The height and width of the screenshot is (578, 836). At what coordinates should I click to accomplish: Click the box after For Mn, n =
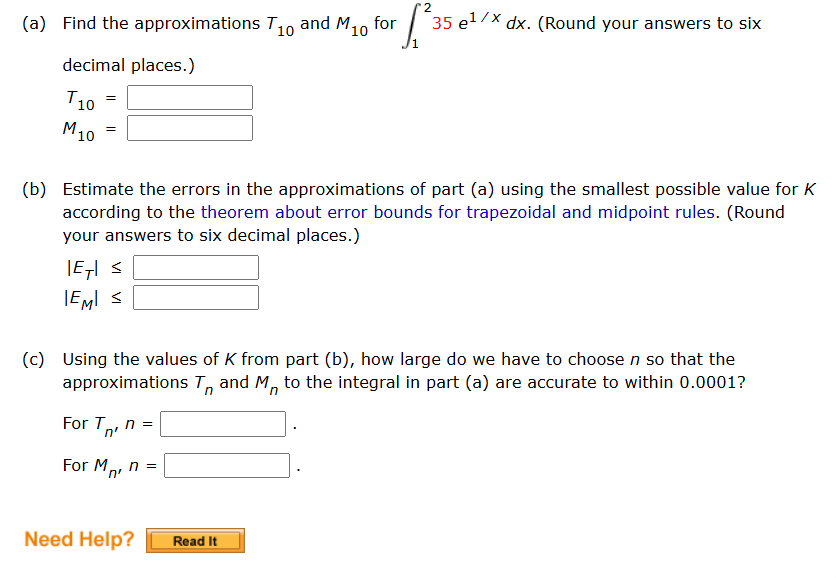click(227, 464)
